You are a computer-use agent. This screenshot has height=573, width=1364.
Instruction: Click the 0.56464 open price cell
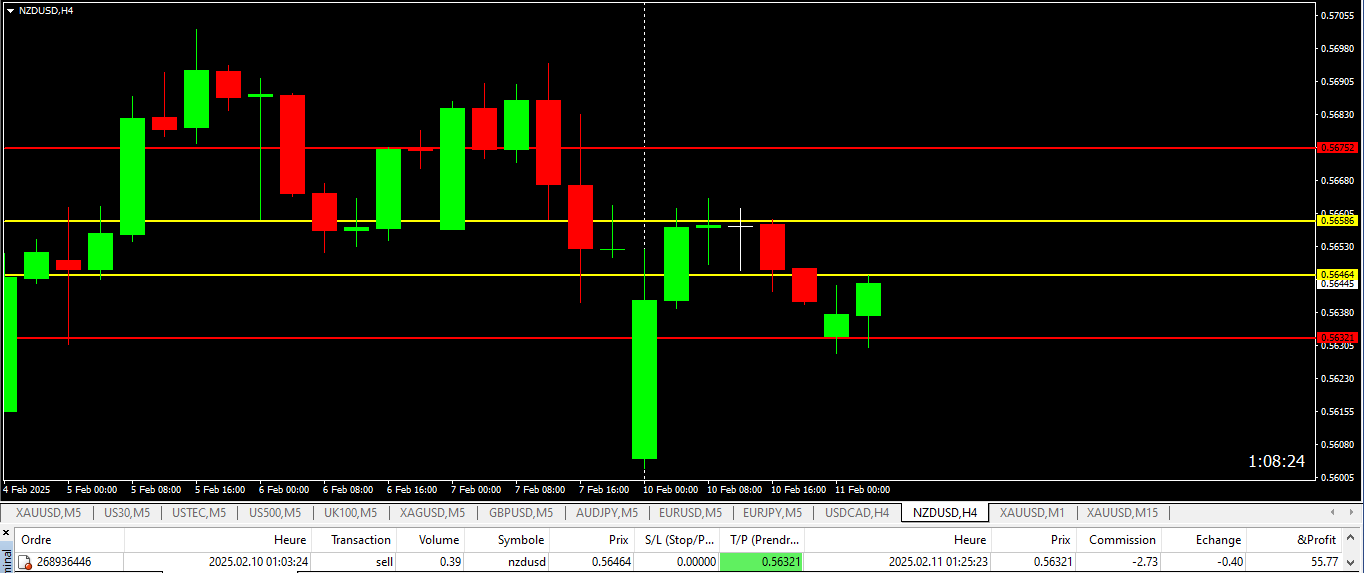click(x=592, y=562)
